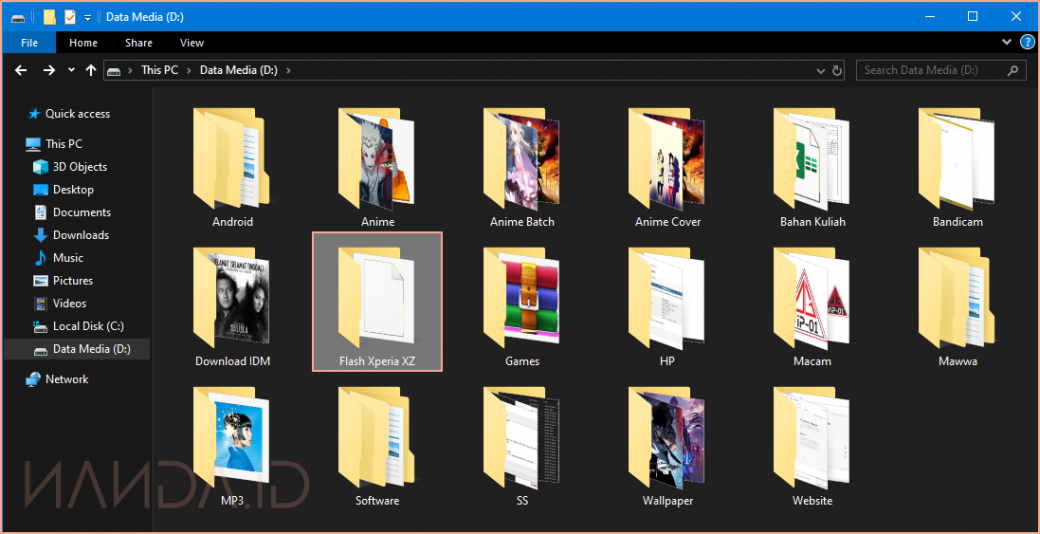This screenshot has width=1040, height=534.
Task: Open the File menu
Action: click(29, 43)
